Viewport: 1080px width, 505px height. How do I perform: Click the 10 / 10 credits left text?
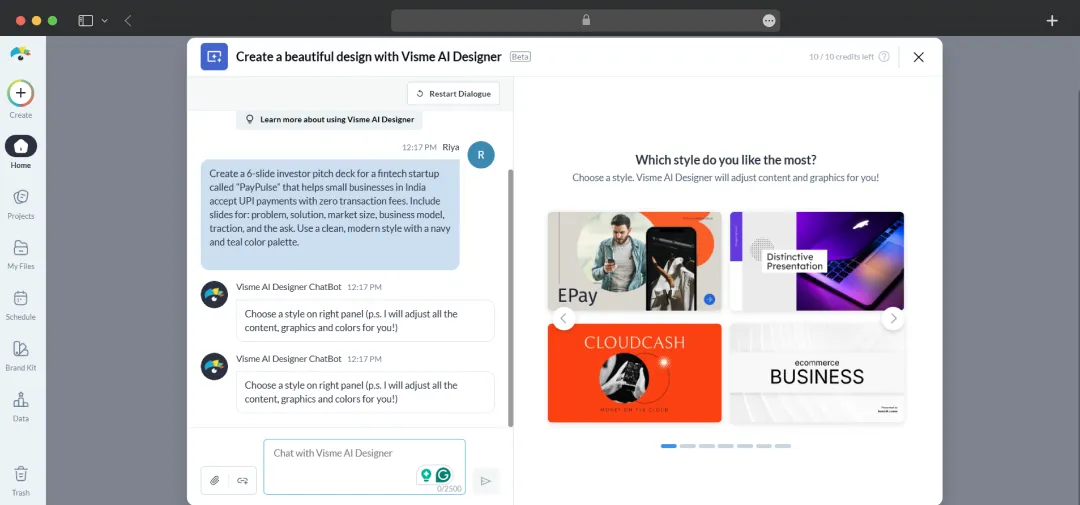(841, 57)
